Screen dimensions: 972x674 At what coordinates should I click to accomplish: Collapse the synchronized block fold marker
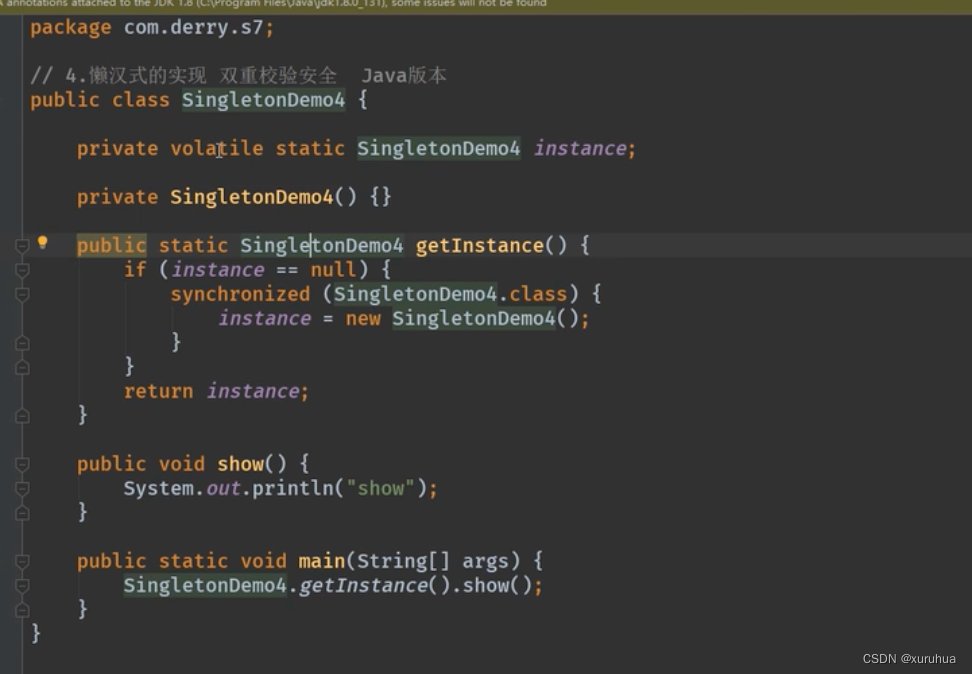click(22, 295)
